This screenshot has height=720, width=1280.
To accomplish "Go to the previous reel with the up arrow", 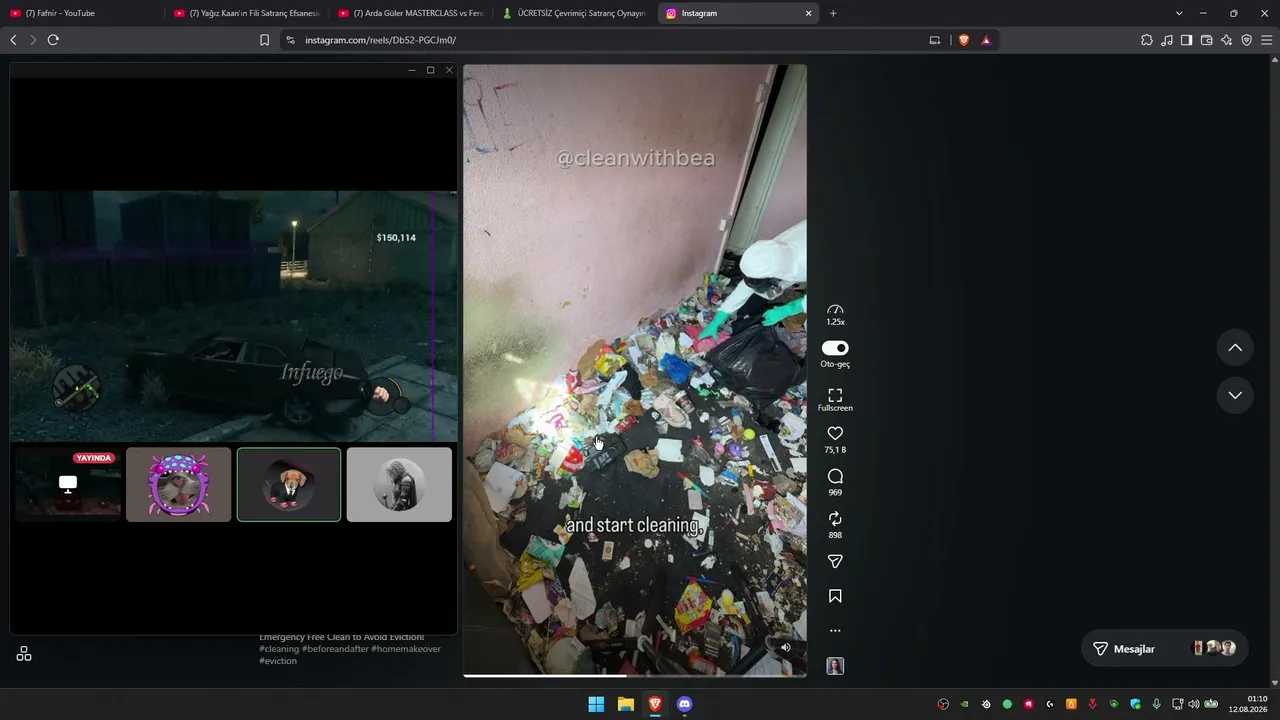I will [x=1235, y=348].
